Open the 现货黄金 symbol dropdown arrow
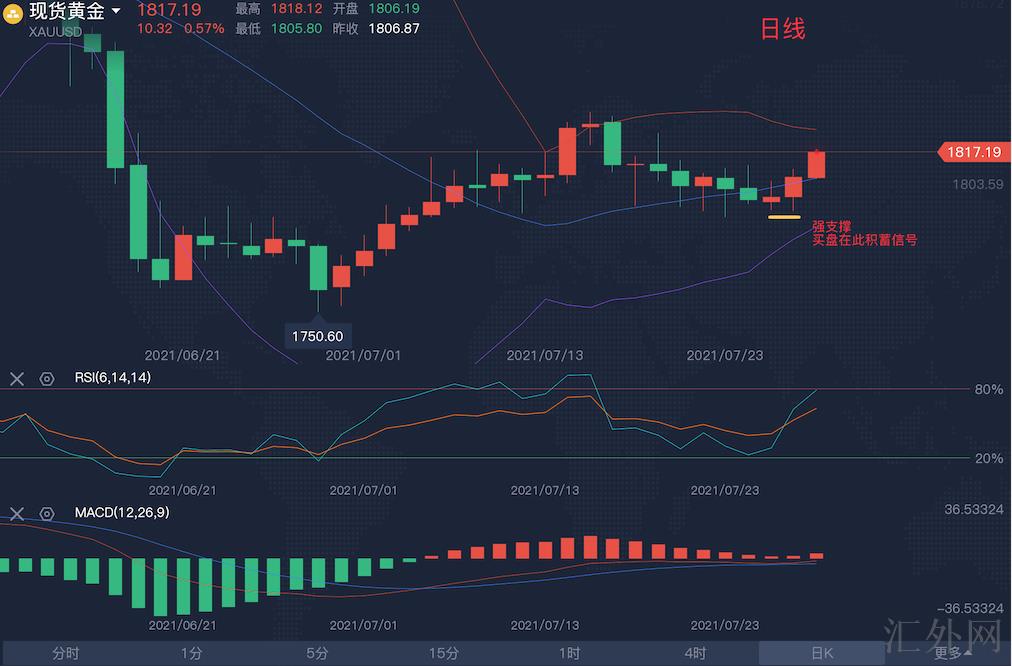Image resolution: width=1012 pixels, height=666 pixels. tap(117, 11)
